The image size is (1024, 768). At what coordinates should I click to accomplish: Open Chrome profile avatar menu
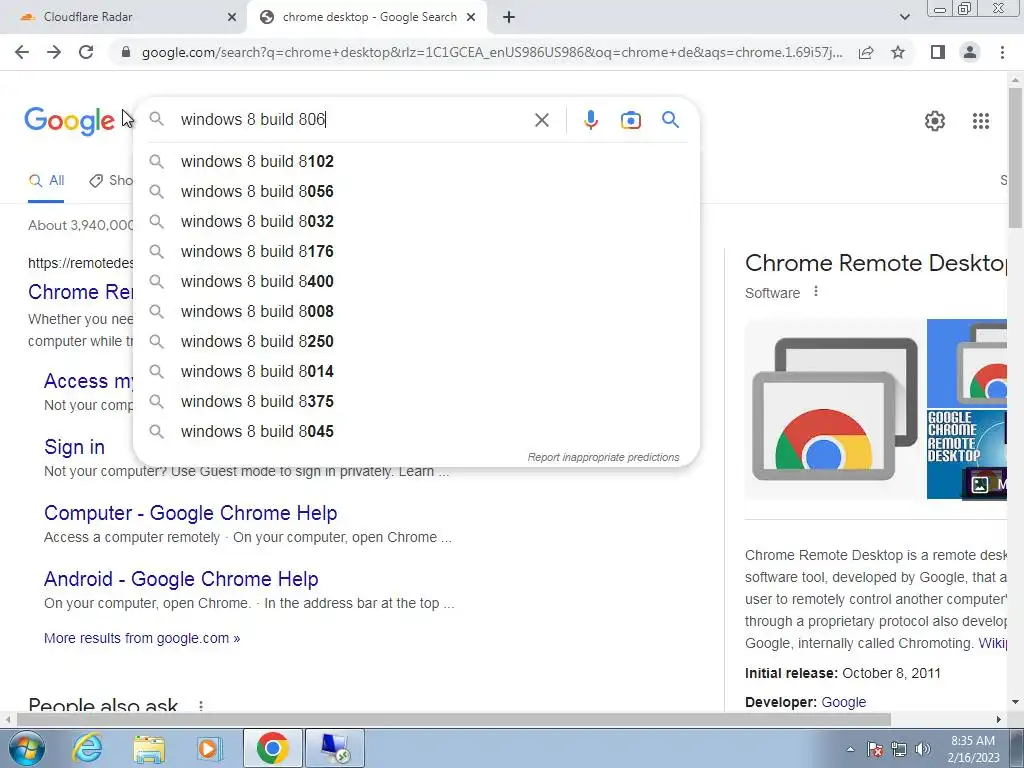coord(970,52)
